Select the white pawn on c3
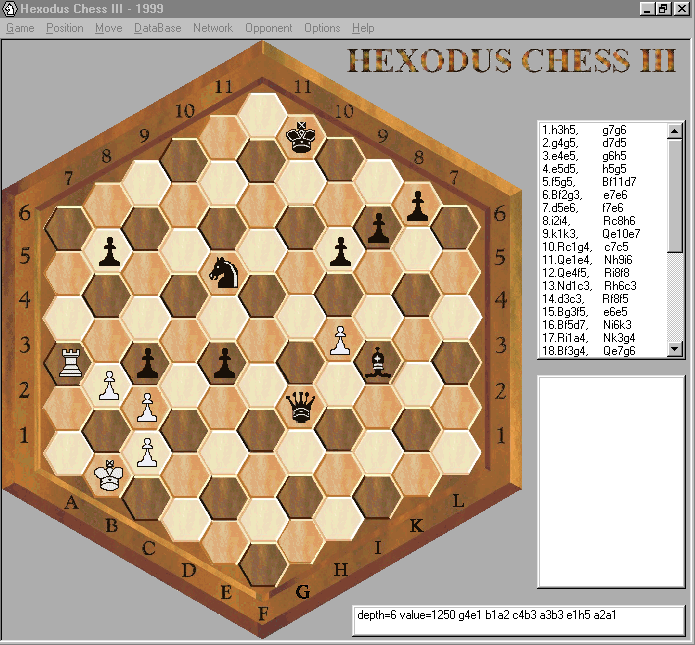This screenshot has height=645, width=695. (147, 407)
